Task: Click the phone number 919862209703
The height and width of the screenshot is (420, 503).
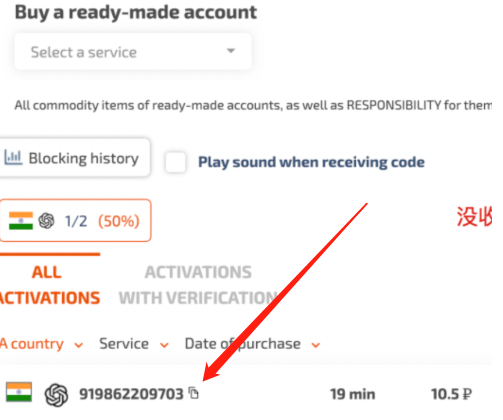Action: [x=131, y=394]
